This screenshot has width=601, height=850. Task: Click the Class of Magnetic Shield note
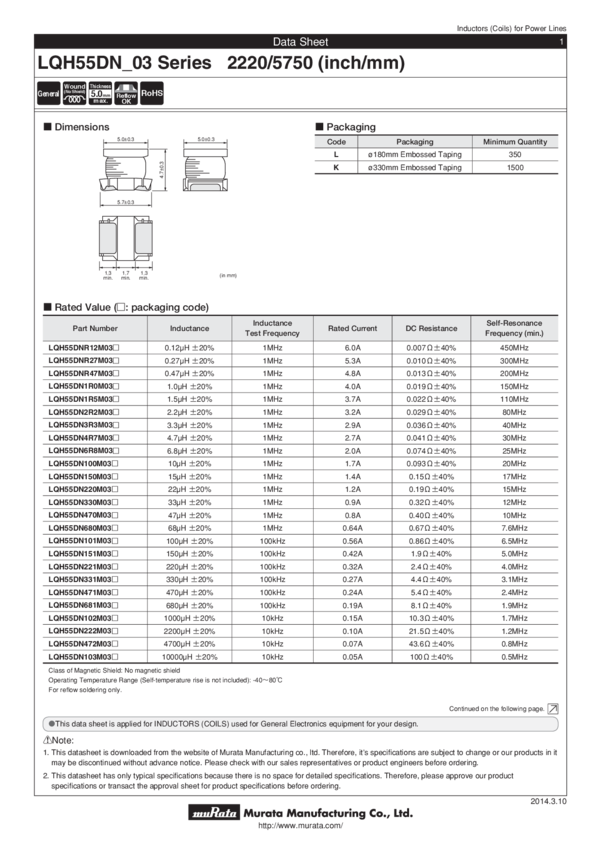[x=114, y=671]
